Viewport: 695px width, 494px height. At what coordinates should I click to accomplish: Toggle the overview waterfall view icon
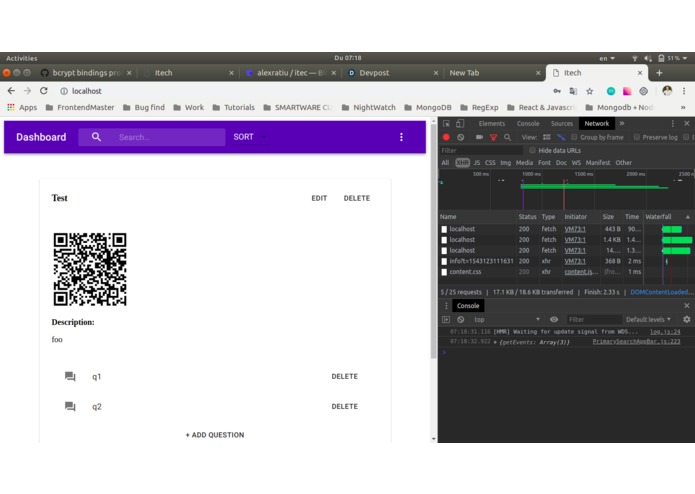click(x=561, y=137)
